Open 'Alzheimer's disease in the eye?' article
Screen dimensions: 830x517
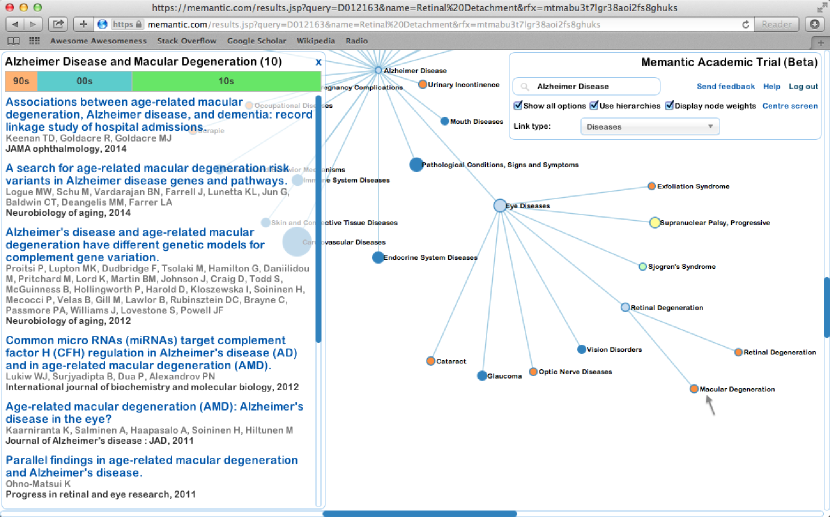pos(155,413)
